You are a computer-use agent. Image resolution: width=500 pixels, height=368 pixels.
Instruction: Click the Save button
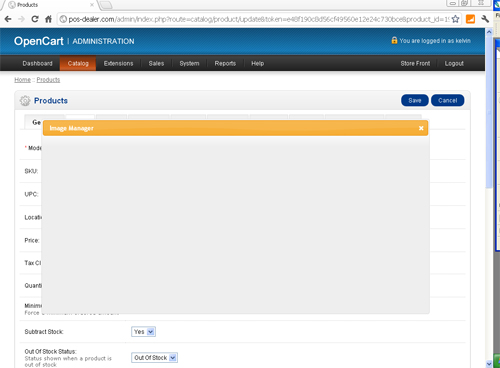(x=415, y=100)
